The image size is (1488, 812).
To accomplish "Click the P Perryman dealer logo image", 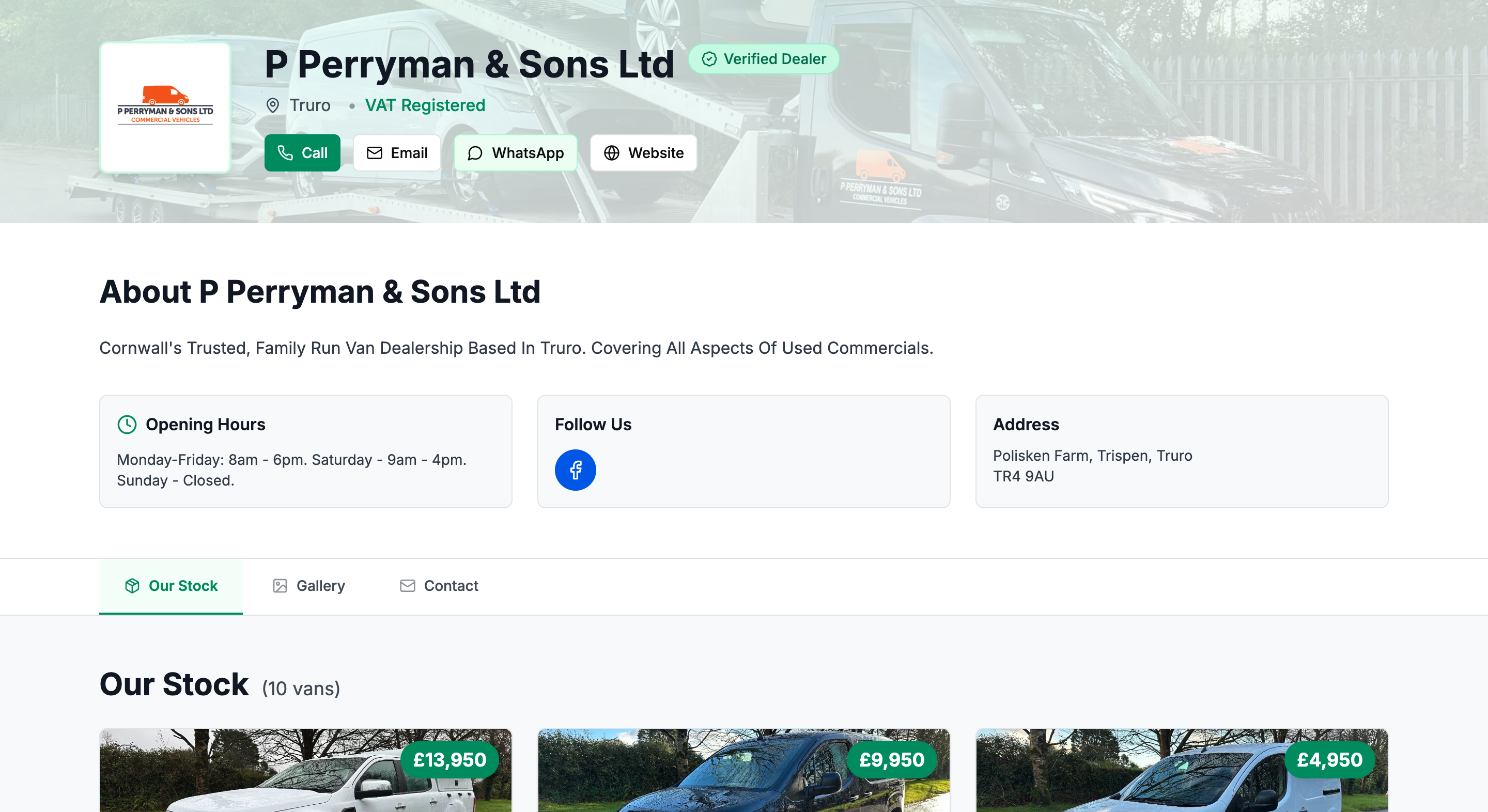I will pyautogui.click(x=165, y=107).
